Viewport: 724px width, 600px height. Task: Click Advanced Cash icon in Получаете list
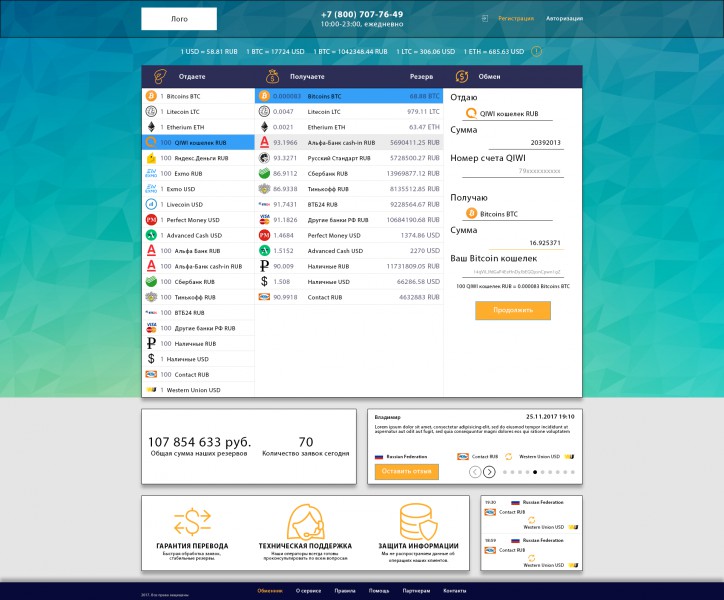coord(264,250)
